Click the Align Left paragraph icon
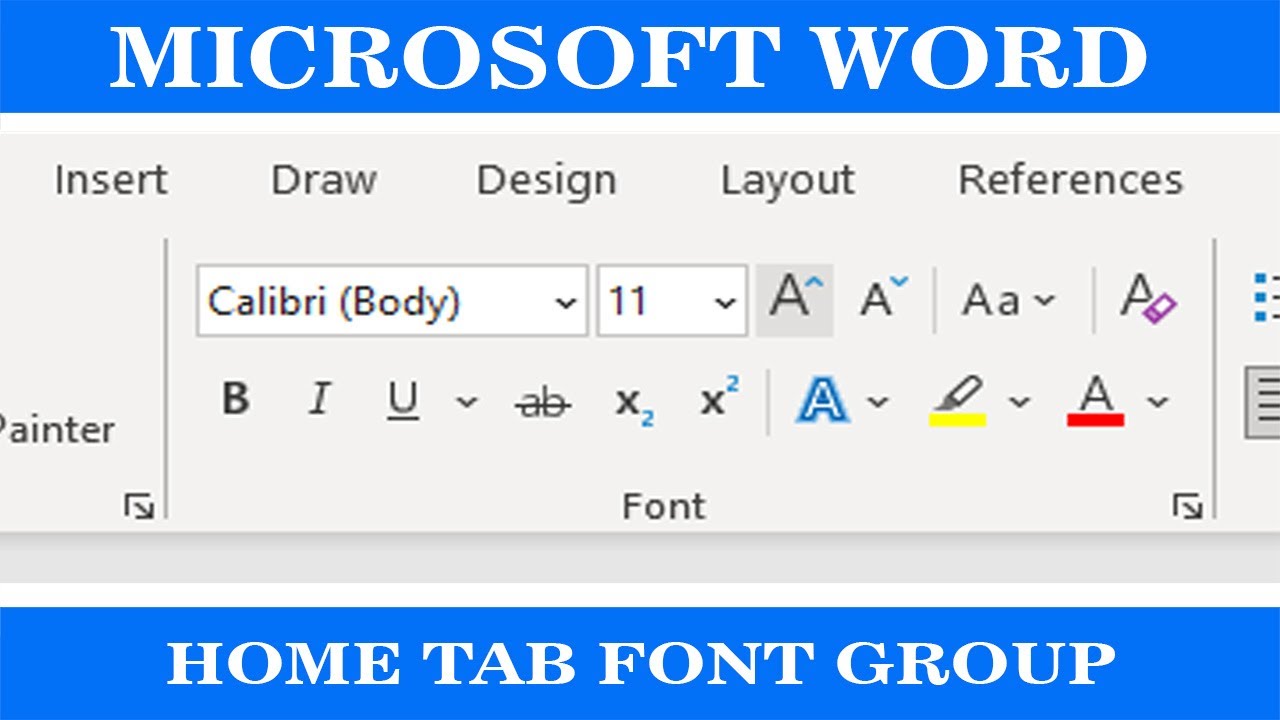 tap(1263, 402)
